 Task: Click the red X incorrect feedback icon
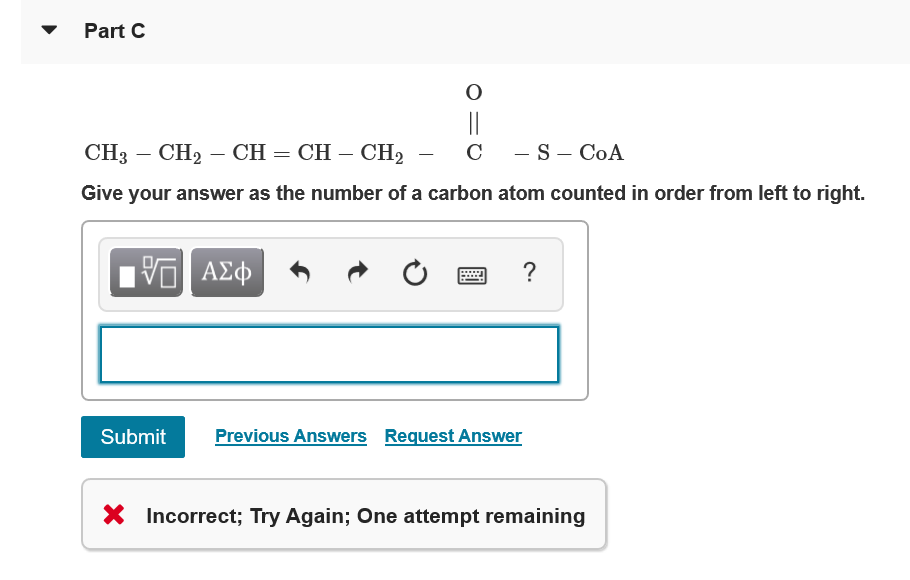tap(111, 515)
